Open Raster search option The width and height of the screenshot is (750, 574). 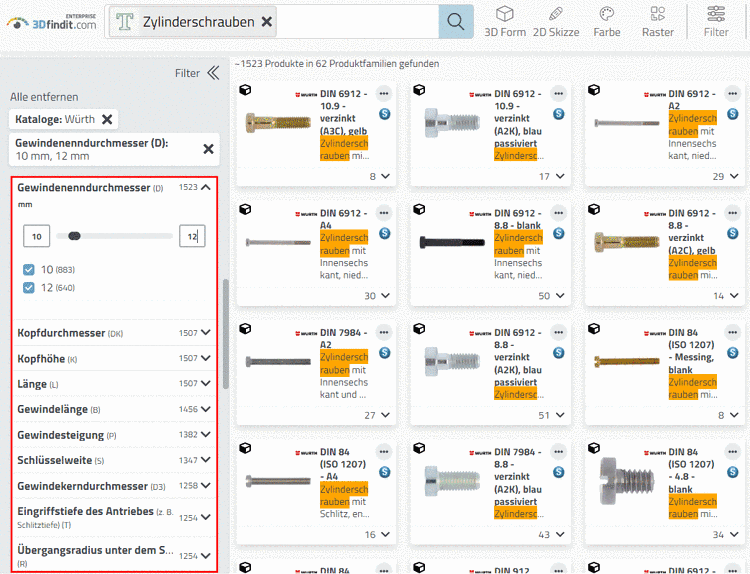[x=658, y=22]
